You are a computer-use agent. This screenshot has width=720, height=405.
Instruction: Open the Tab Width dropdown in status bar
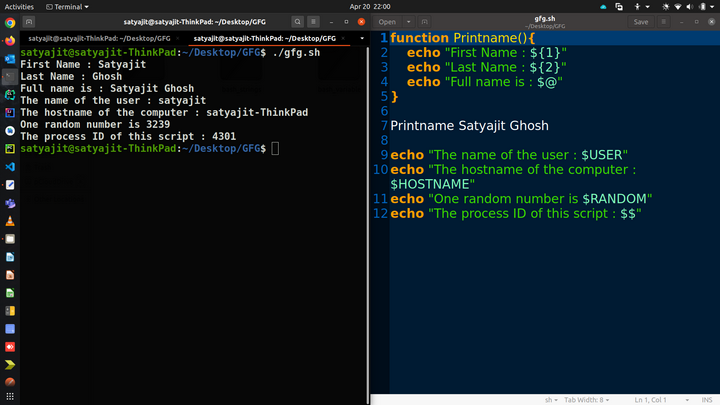(x=586, y=400)
